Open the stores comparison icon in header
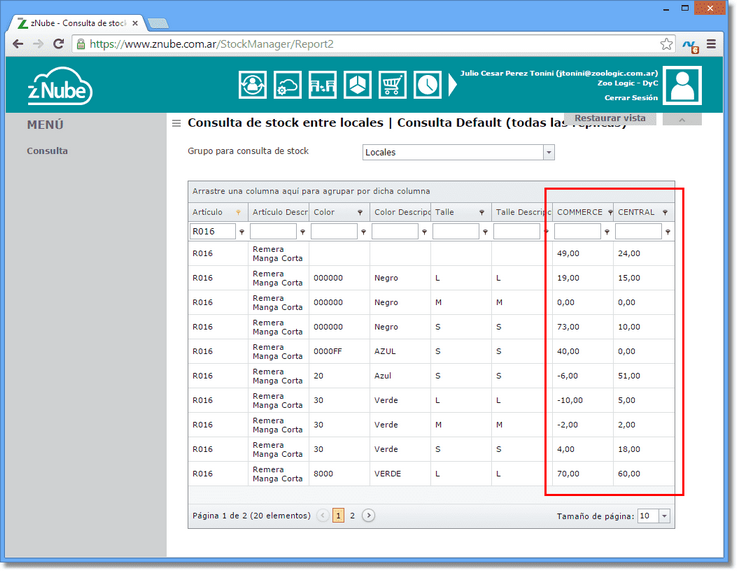This screenshot has width=737, height=571. coord(322,85)
